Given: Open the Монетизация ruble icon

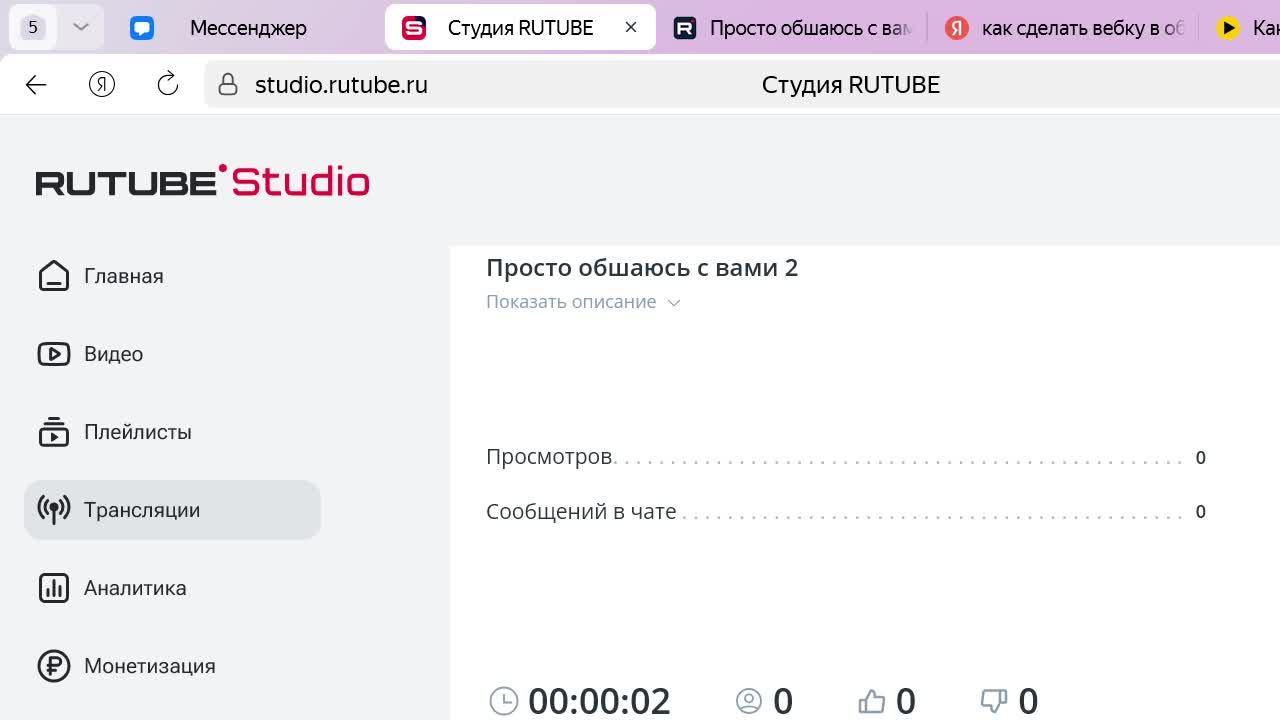Looking at the screenshot, I should tap(54, 666).
